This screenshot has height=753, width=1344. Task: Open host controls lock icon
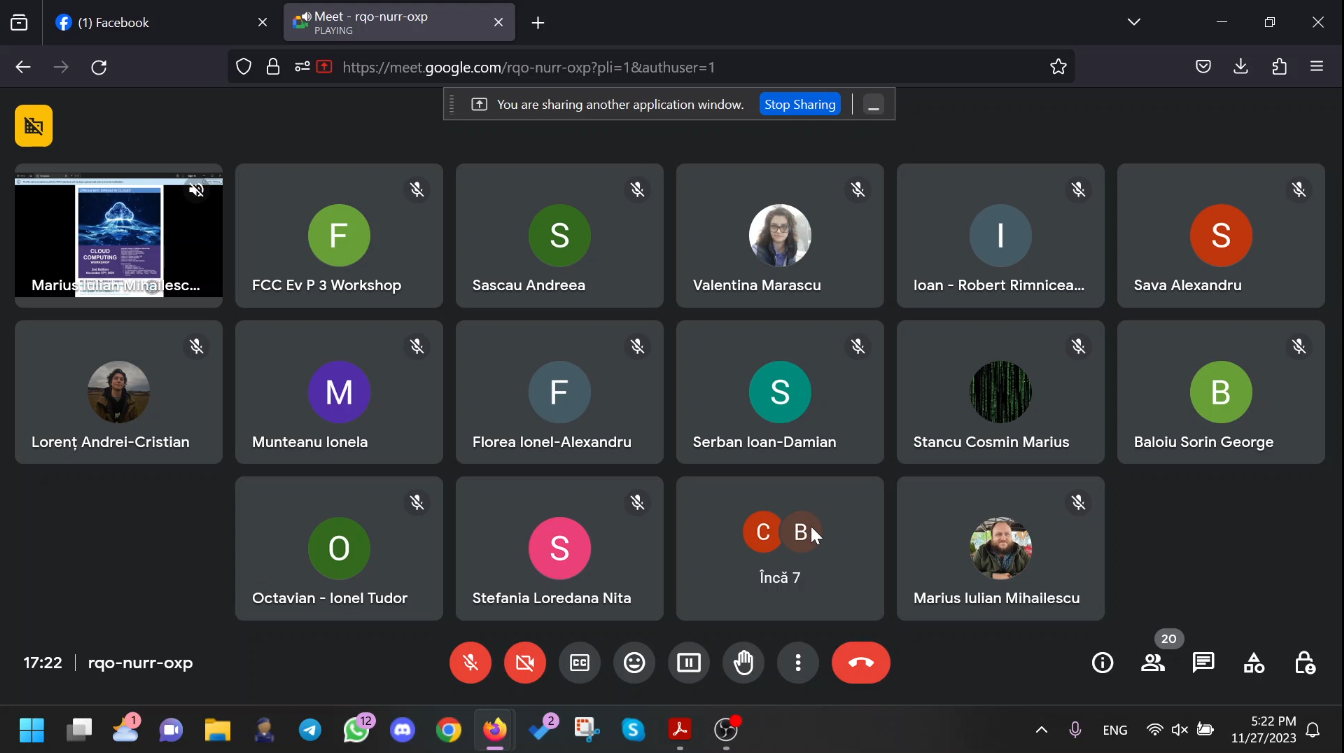[x=1304, y=663]
